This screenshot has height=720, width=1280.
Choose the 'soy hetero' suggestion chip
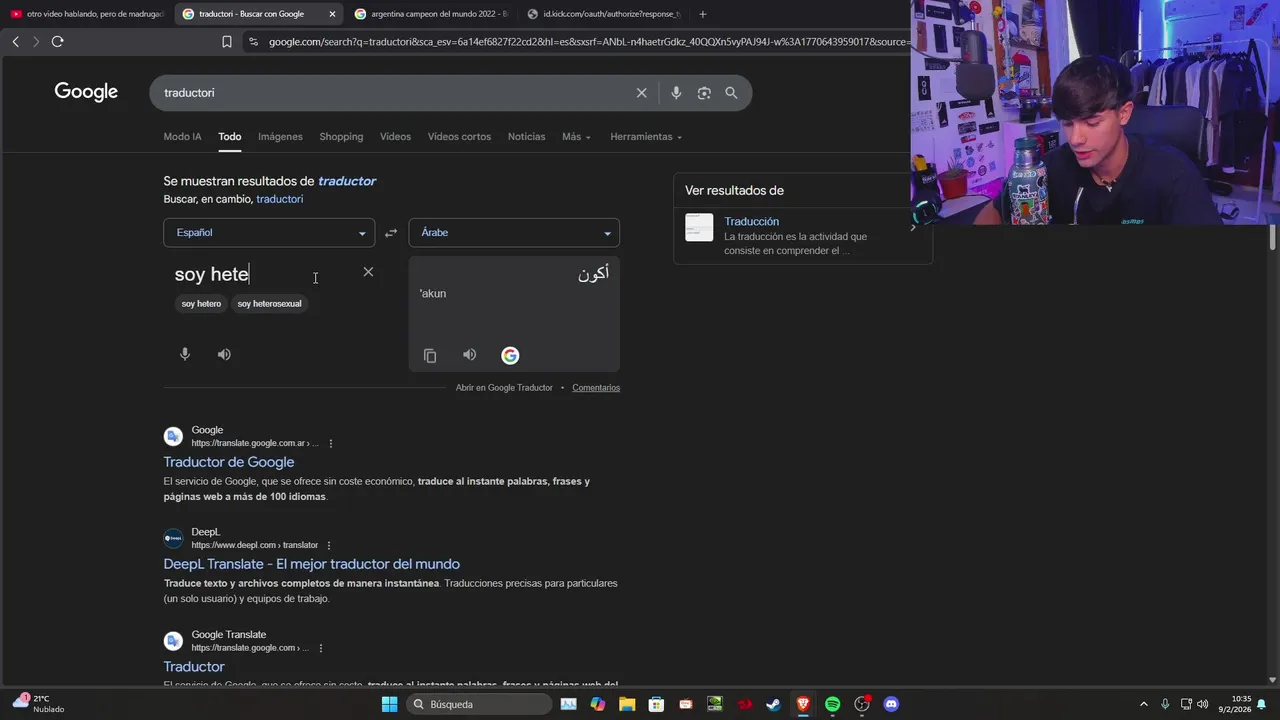click(x=201, y=304)
